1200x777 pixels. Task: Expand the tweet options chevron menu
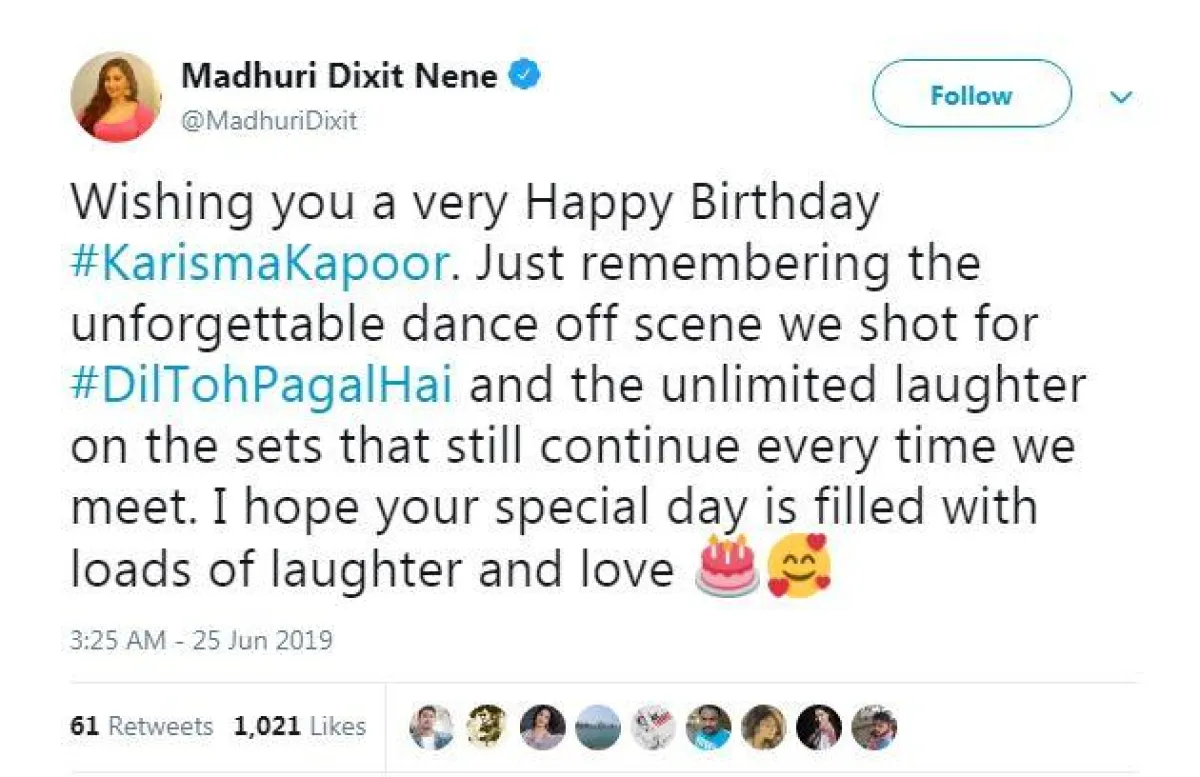tap(1122, 98)
